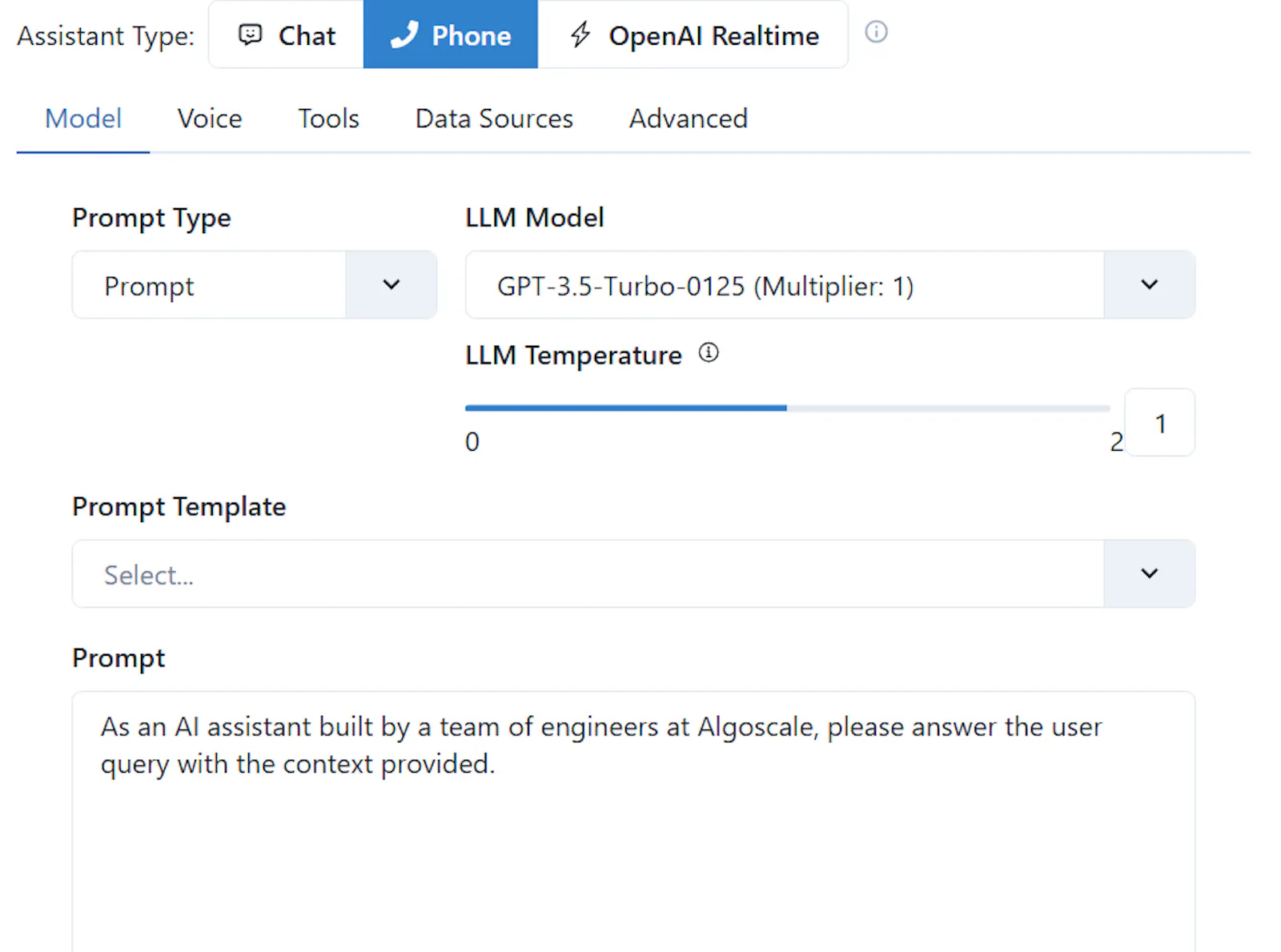
Task: Click the phone handset icon
Action: (404, 34)
